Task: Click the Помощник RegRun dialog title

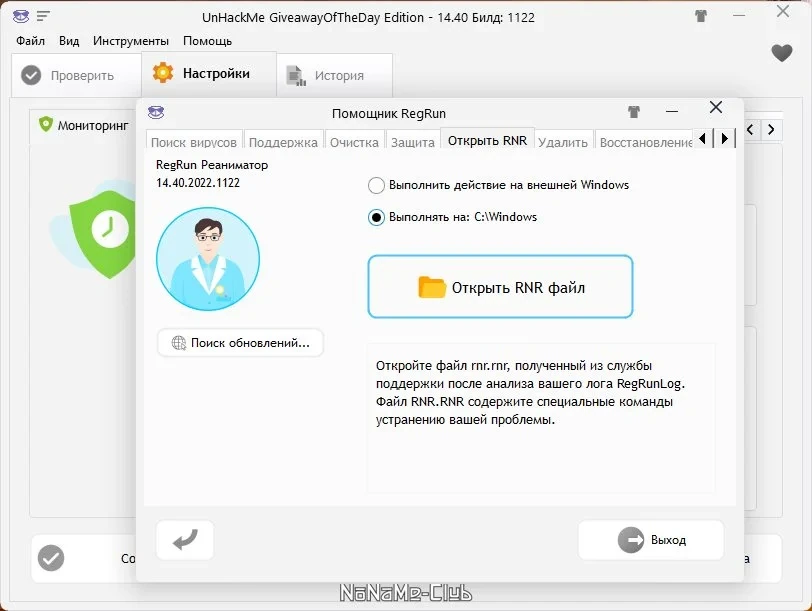Action: pyautogui.click(x=389, y=113)
